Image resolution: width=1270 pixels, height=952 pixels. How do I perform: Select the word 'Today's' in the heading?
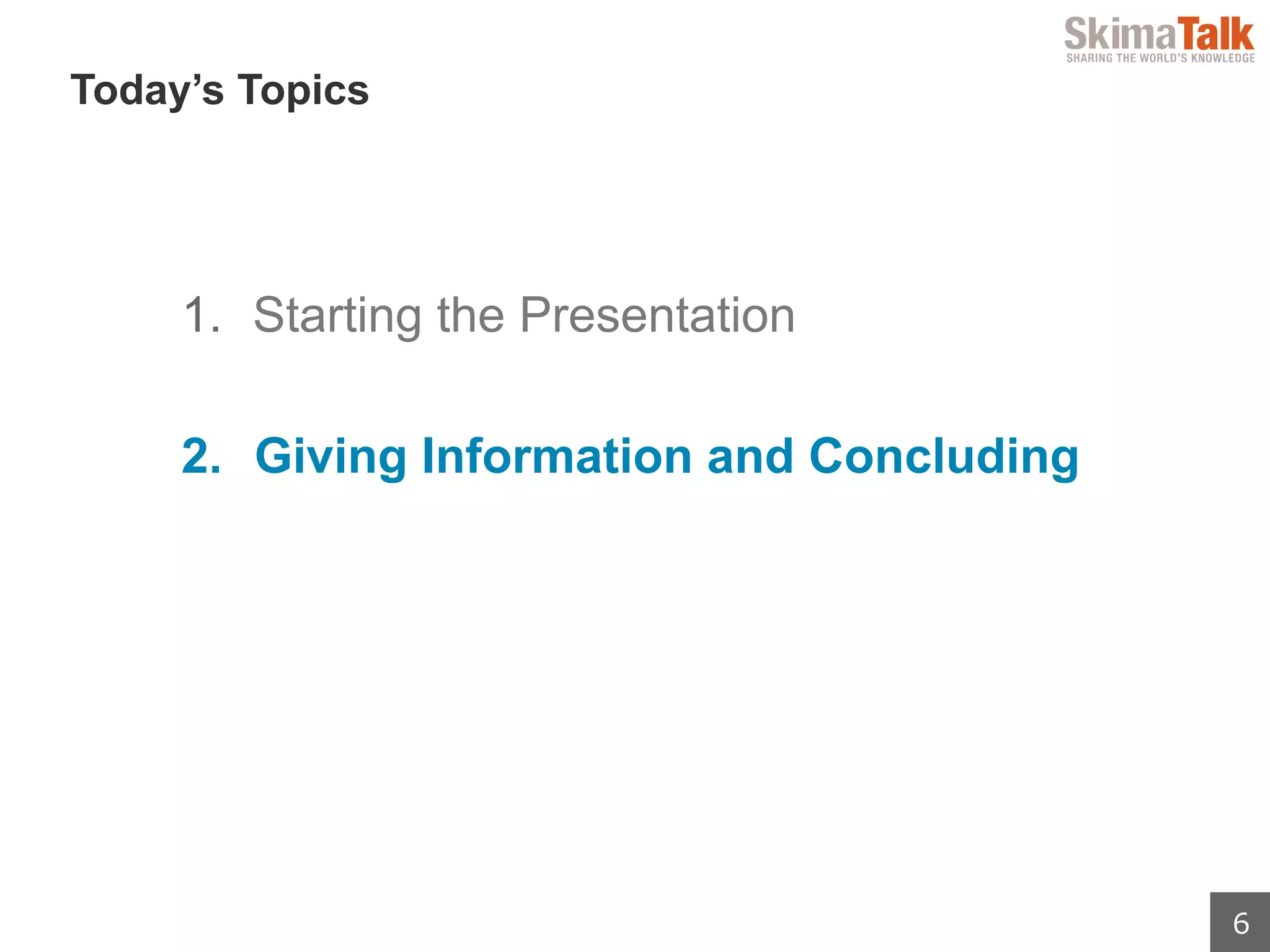point(147,91)
